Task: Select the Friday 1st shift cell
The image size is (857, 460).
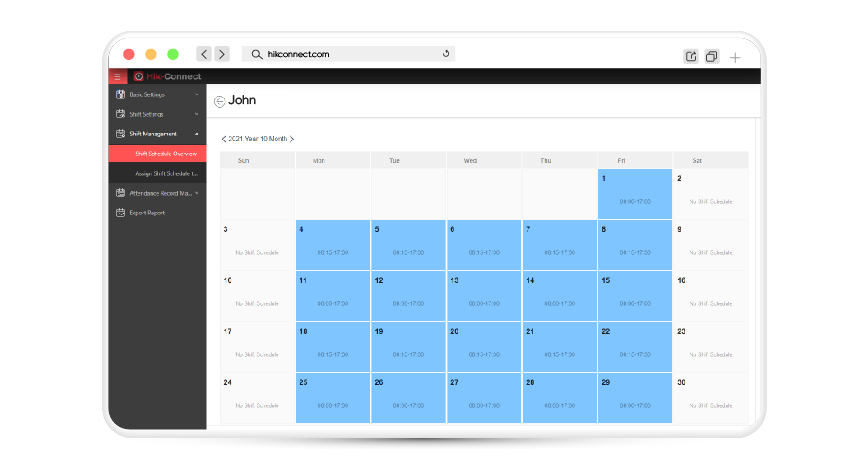Action: [x=635, y=194]
